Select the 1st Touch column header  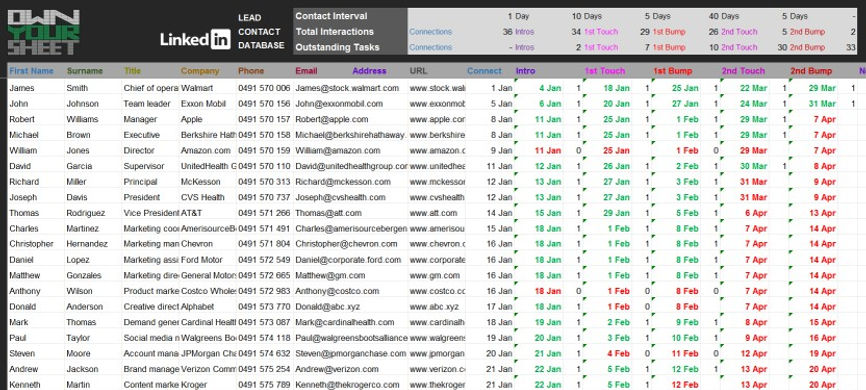point(605,71)
